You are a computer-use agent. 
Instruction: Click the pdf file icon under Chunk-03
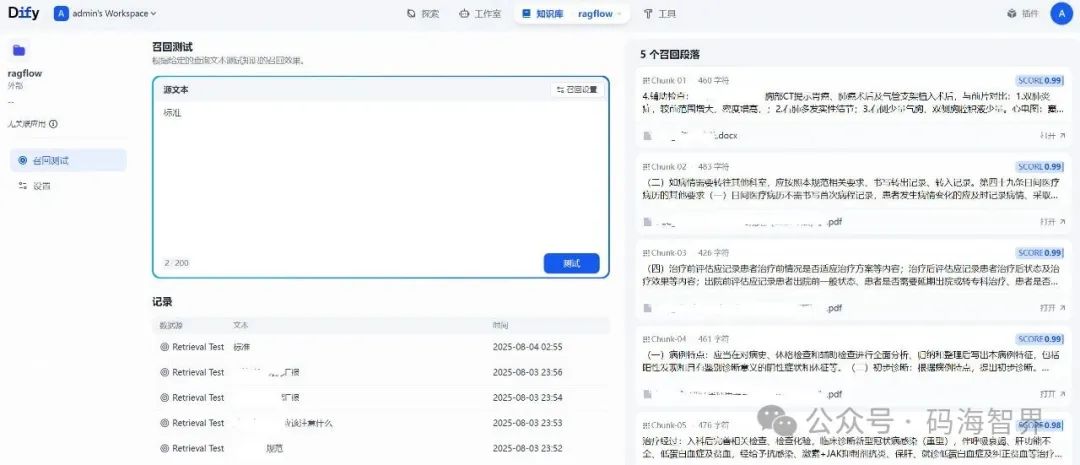click(x=647, y=308)
